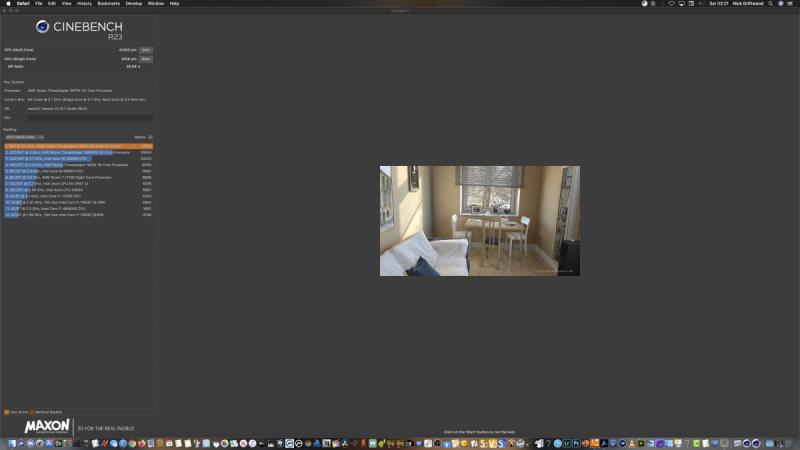Open Terminal from the Dock
Image resolution: width=800 pixels, height=450 pixels.
(x=77, y=443)
